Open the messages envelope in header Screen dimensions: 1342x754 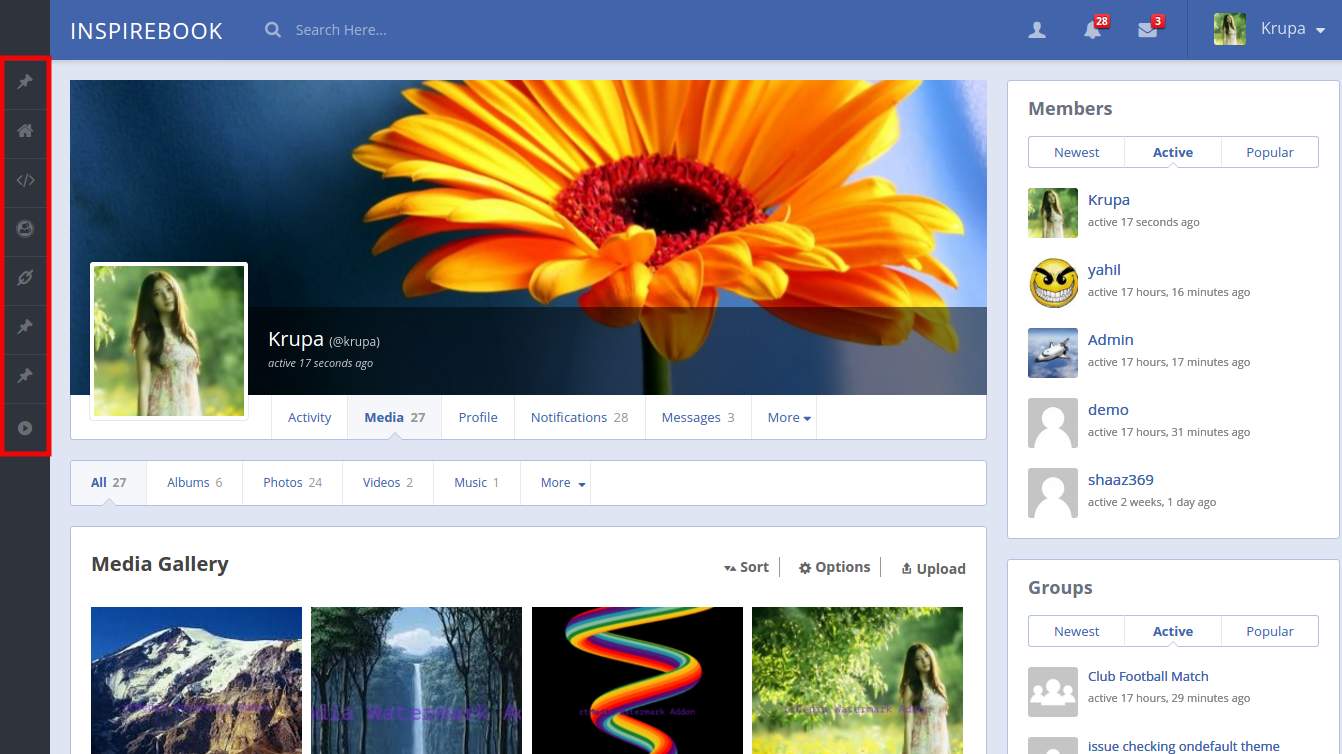1147,30
